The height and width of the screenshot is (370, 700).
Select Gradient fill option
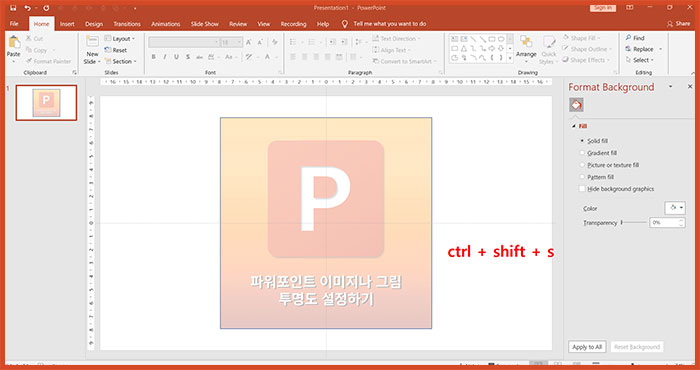(598, 153)
